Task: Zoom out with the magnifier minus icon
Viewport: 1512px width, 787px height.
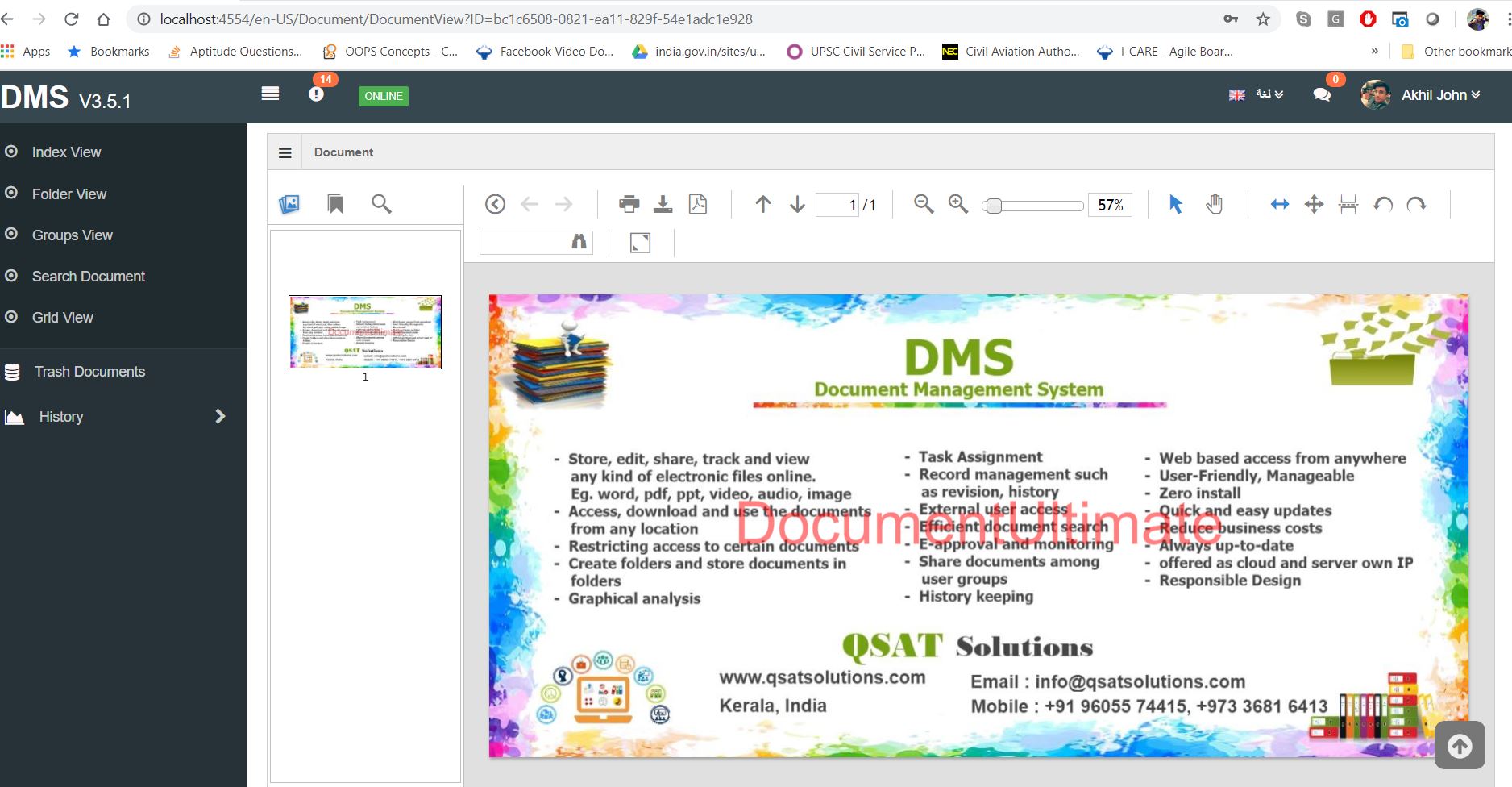Action: (x=924, y=204)
